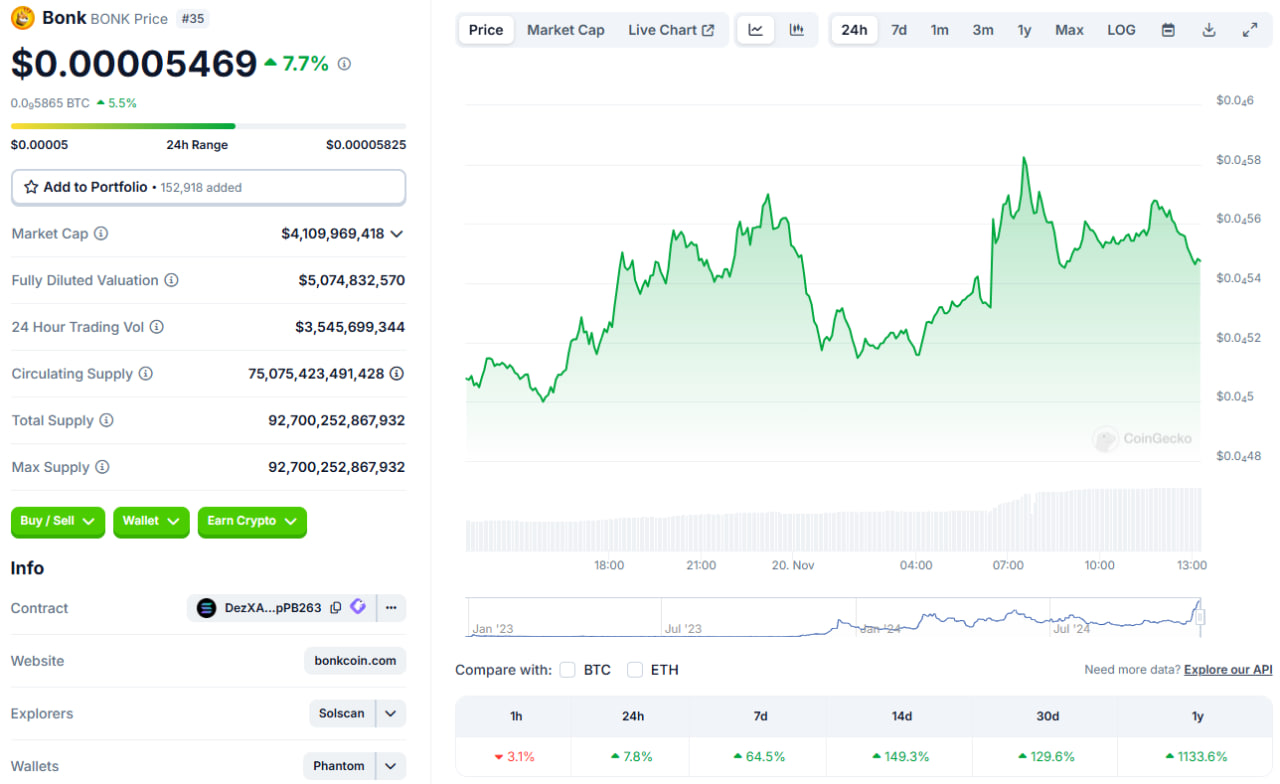Open the bonkcoin.com website link
Viewport: 1280px width, 784px height.
click(355, 661)
